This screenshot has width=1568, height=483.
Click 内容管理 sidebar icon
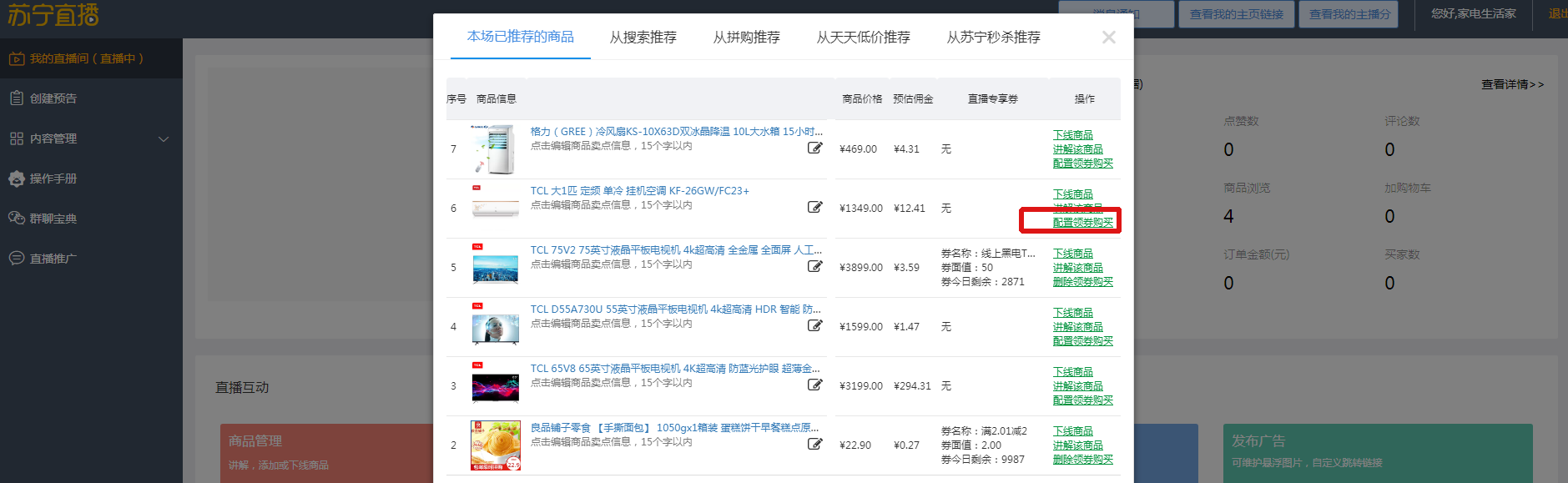[17, 138]
